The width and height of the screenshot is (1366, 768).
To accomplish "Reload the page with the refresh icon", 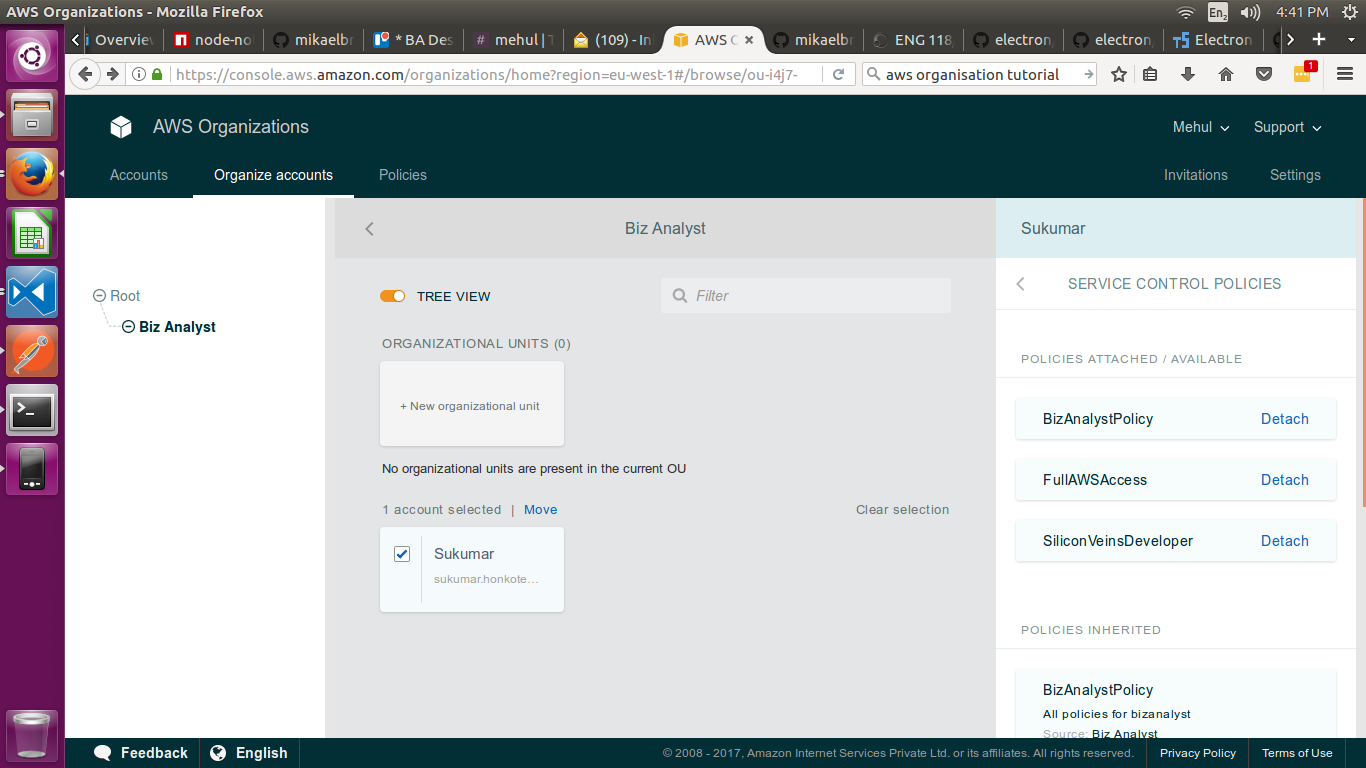I will pyautogui.click(x=839, y=74).
